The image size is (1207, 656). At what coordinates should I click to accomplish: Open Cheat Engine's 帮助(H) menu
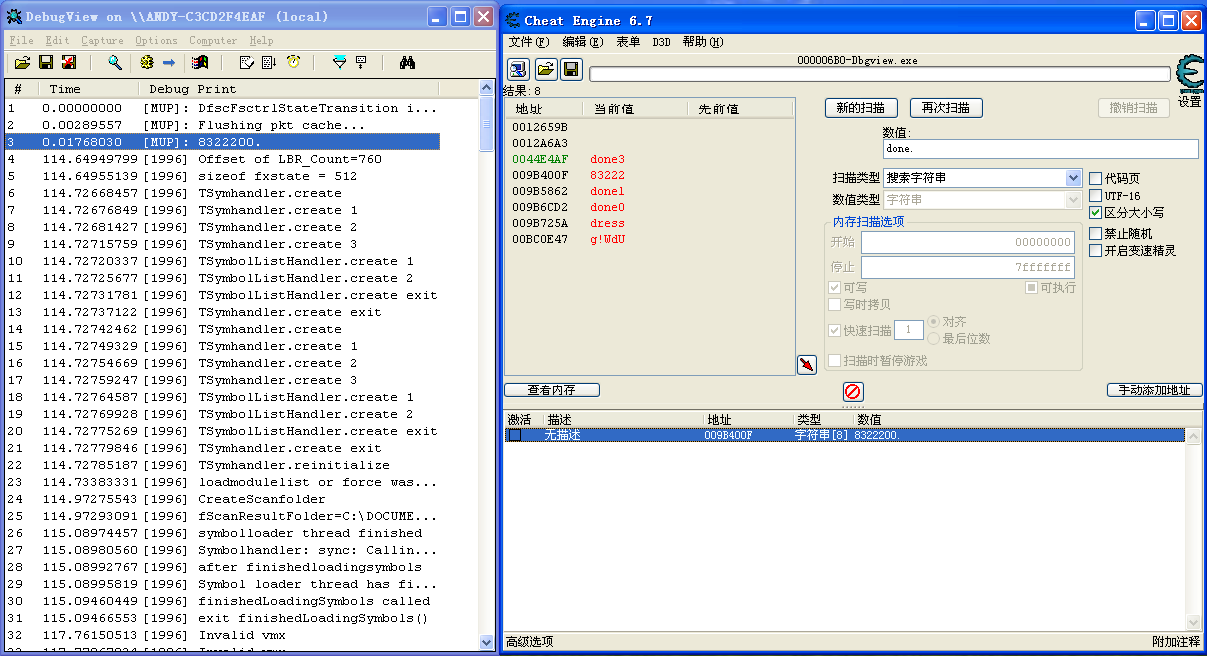tap(703, 42)
